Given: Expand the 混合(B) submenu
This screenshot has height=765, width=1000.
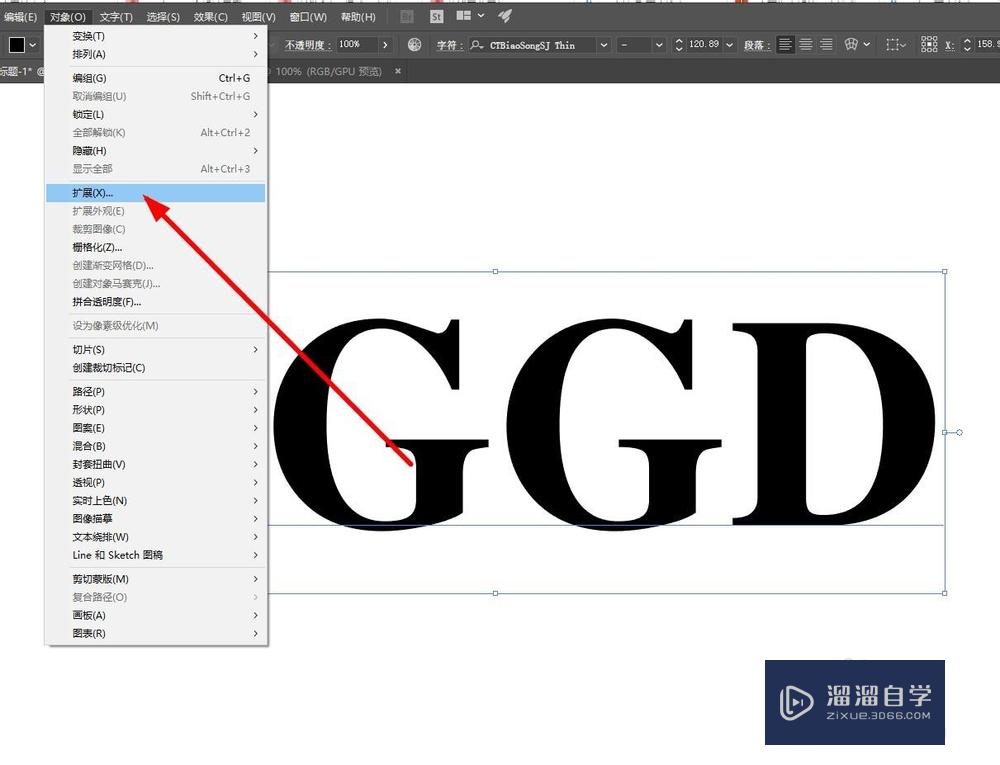Looking at the screenshot, I should [x=156, y=446].
